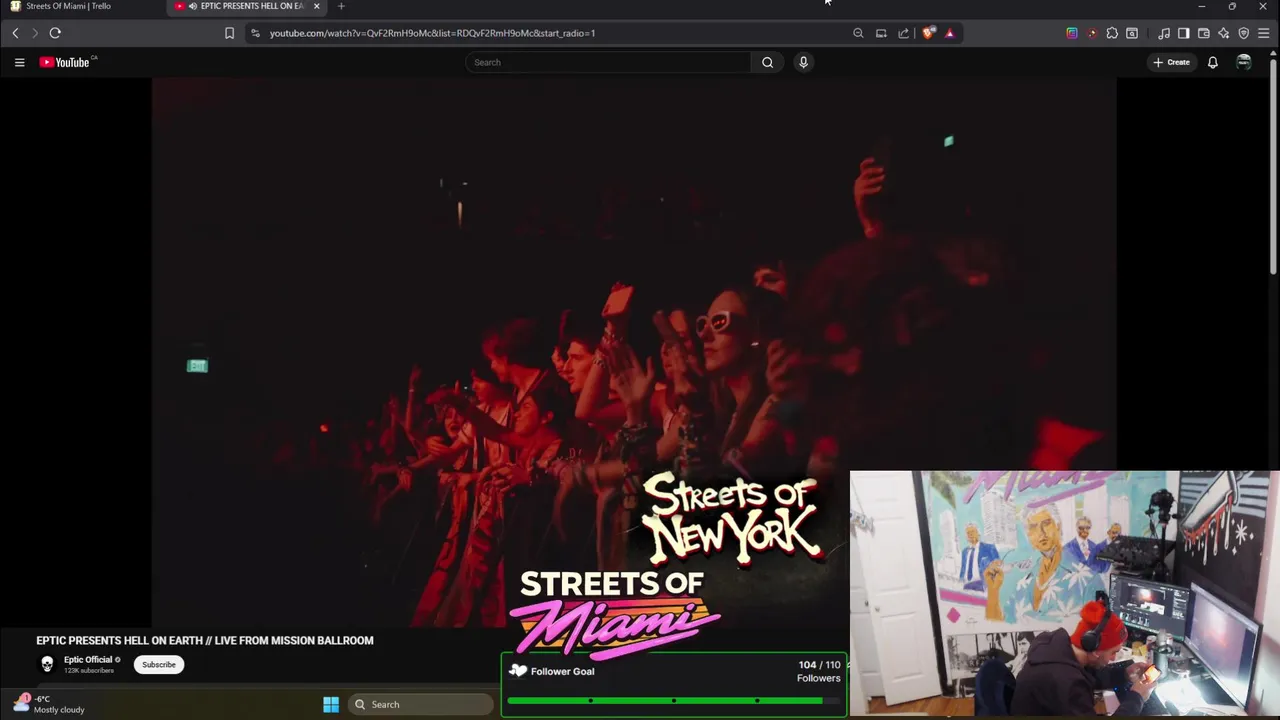Close the EPTIC YouTube tab
The width and height of the screenshot is (1280, 720).
[317, 6]
